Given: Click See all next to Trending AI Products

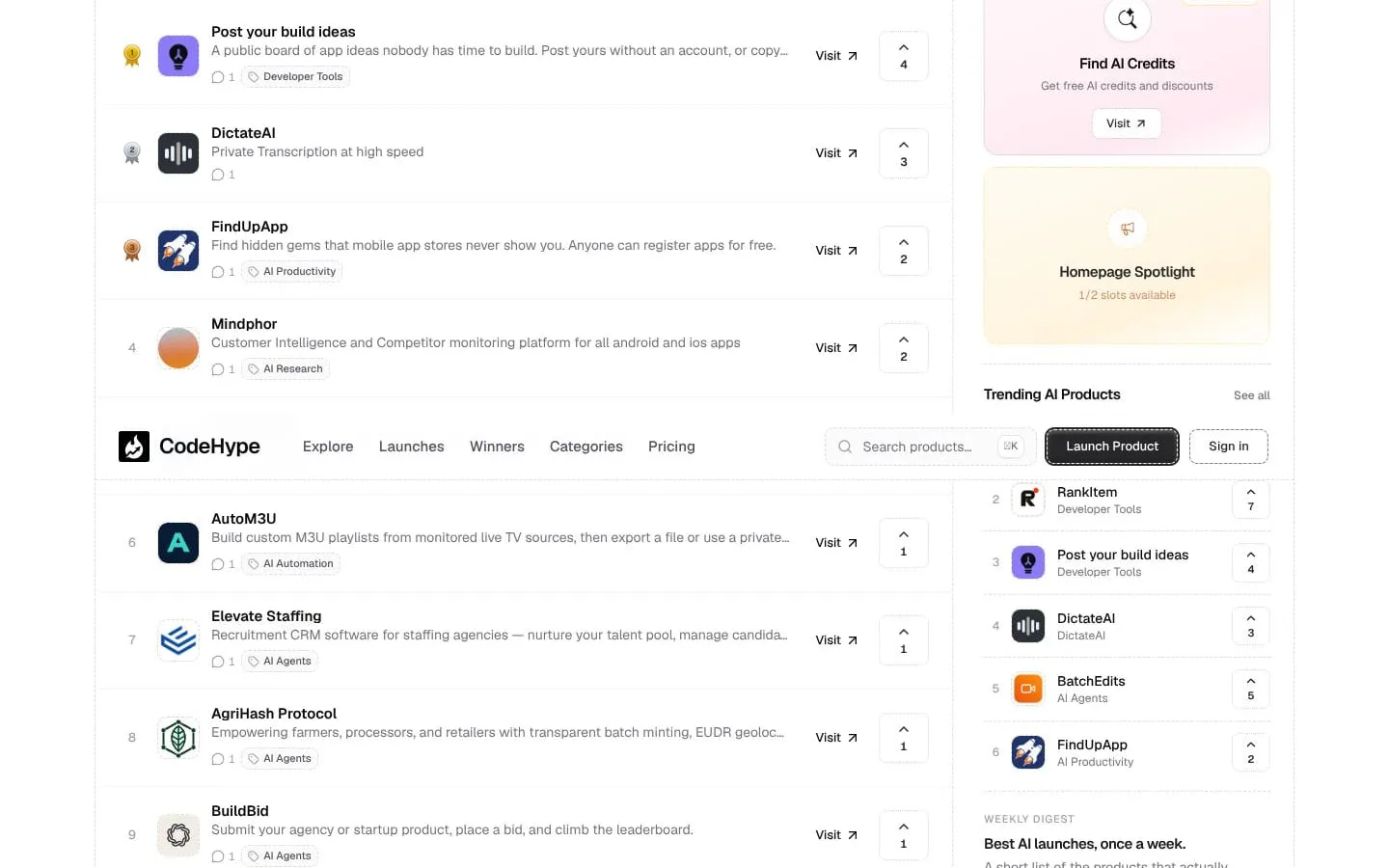Looking at the screenshot, I should pyautogui.click(x=1252, y=395).
